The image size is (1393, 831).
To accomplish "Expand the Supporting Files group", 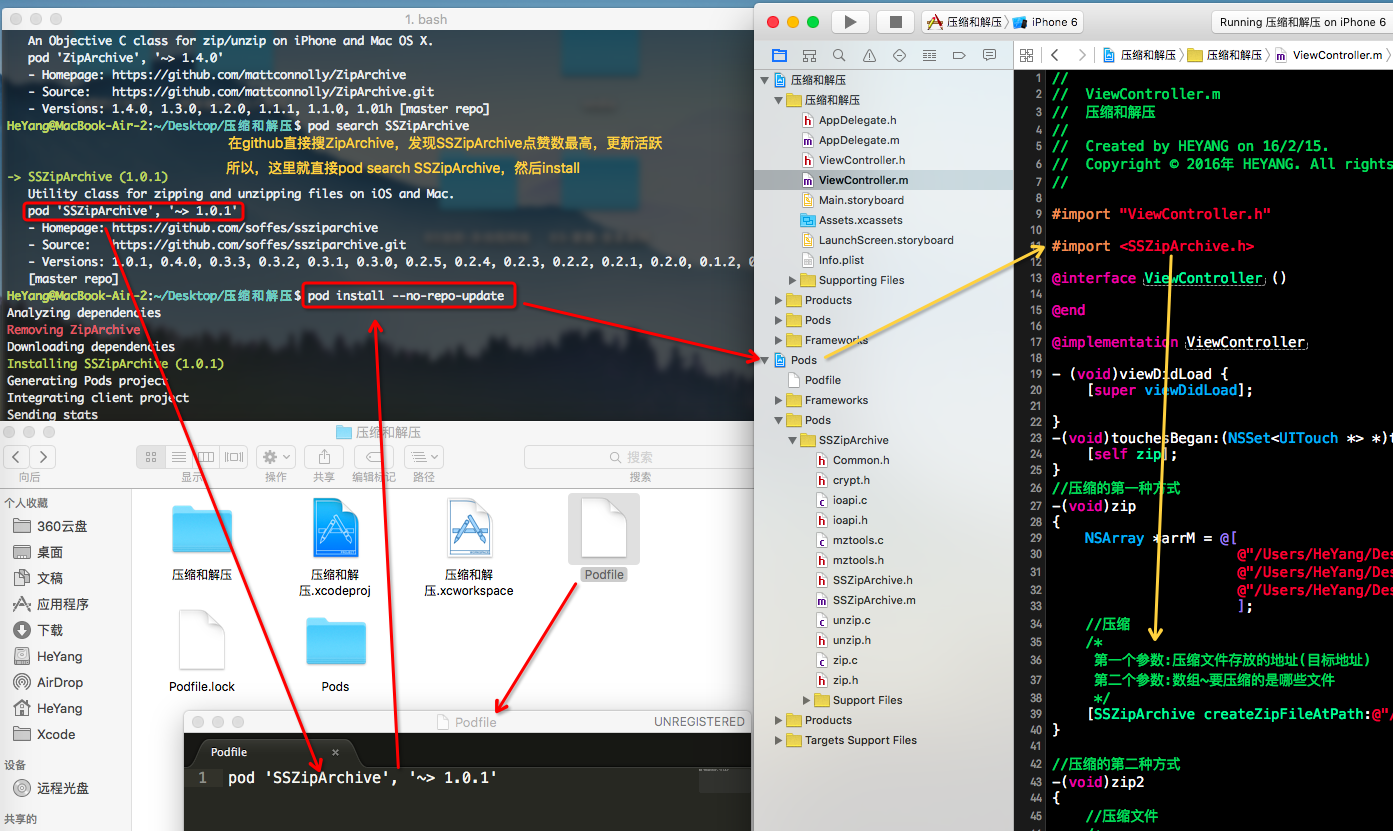I will click(x=793, y=280).
